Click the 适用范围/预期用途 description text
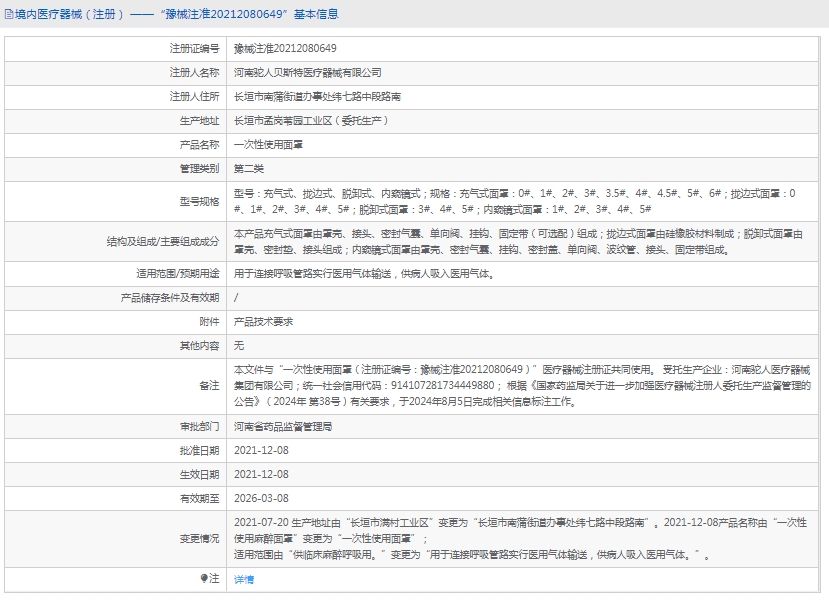Screen dimensions: 829x601 (x=362, y=273)
